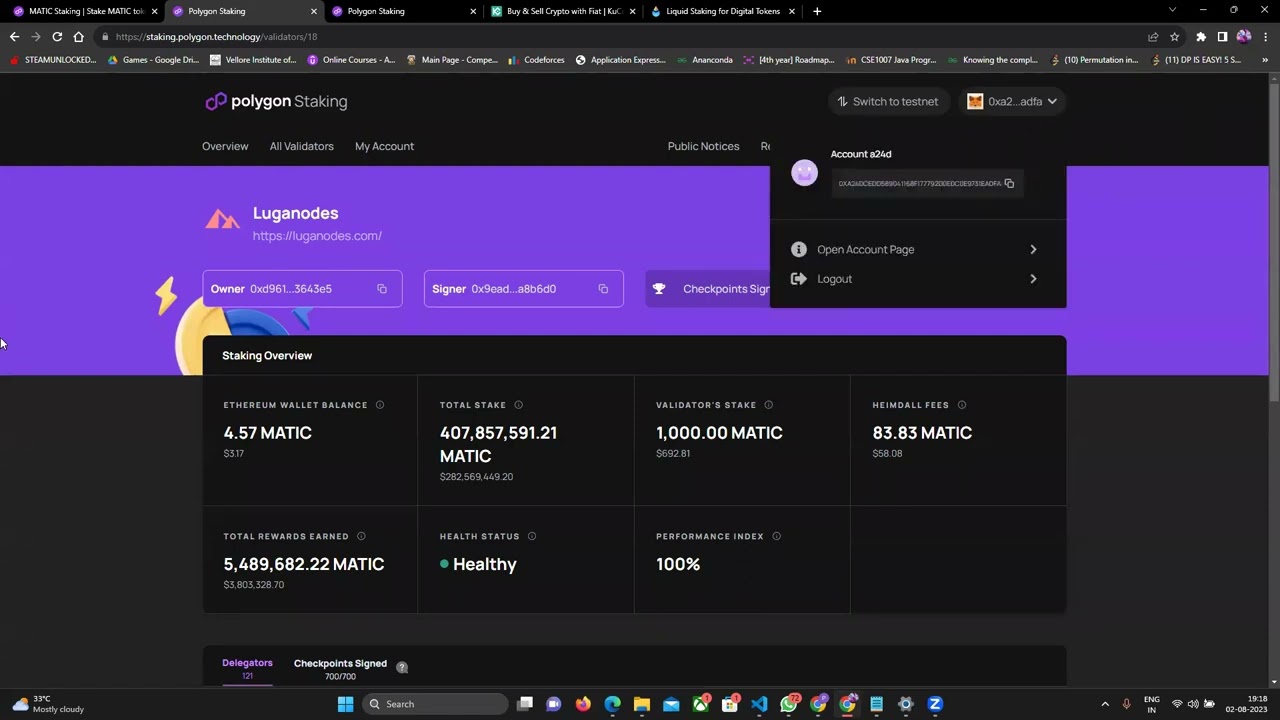
Task: Reload the page with the refresh button
Action: 57,37
